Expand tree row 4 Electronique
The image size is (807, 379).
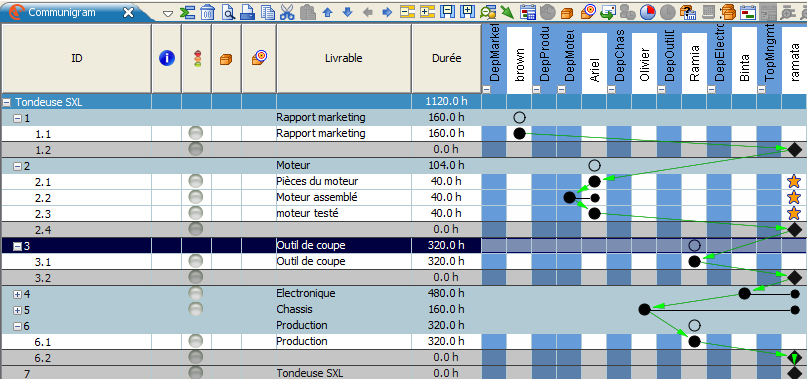[x=17, y=294]
